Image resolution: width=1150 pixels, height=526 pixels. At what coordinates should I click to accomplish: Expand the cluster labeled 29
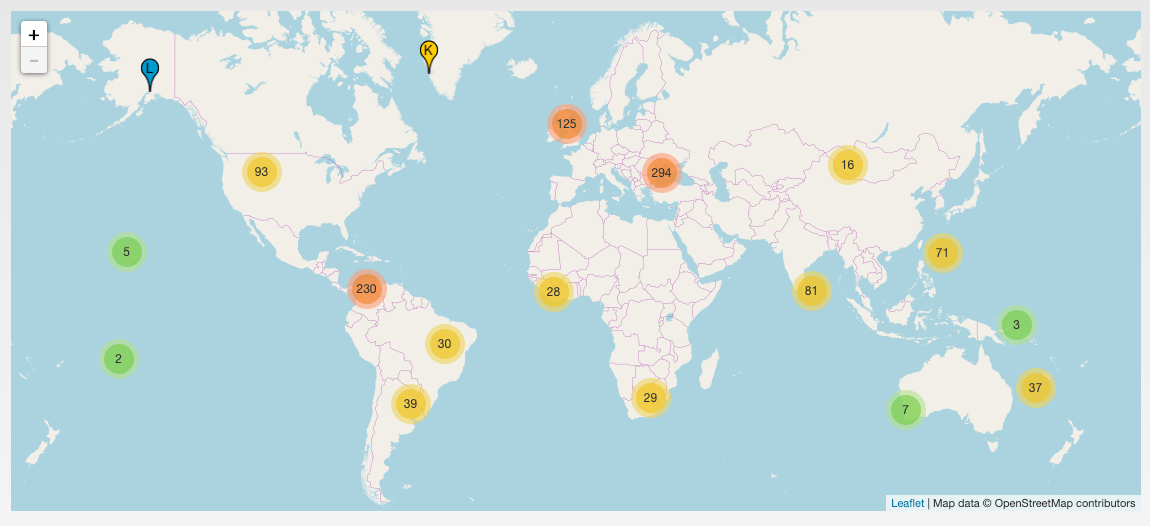[x=650, y=398]
